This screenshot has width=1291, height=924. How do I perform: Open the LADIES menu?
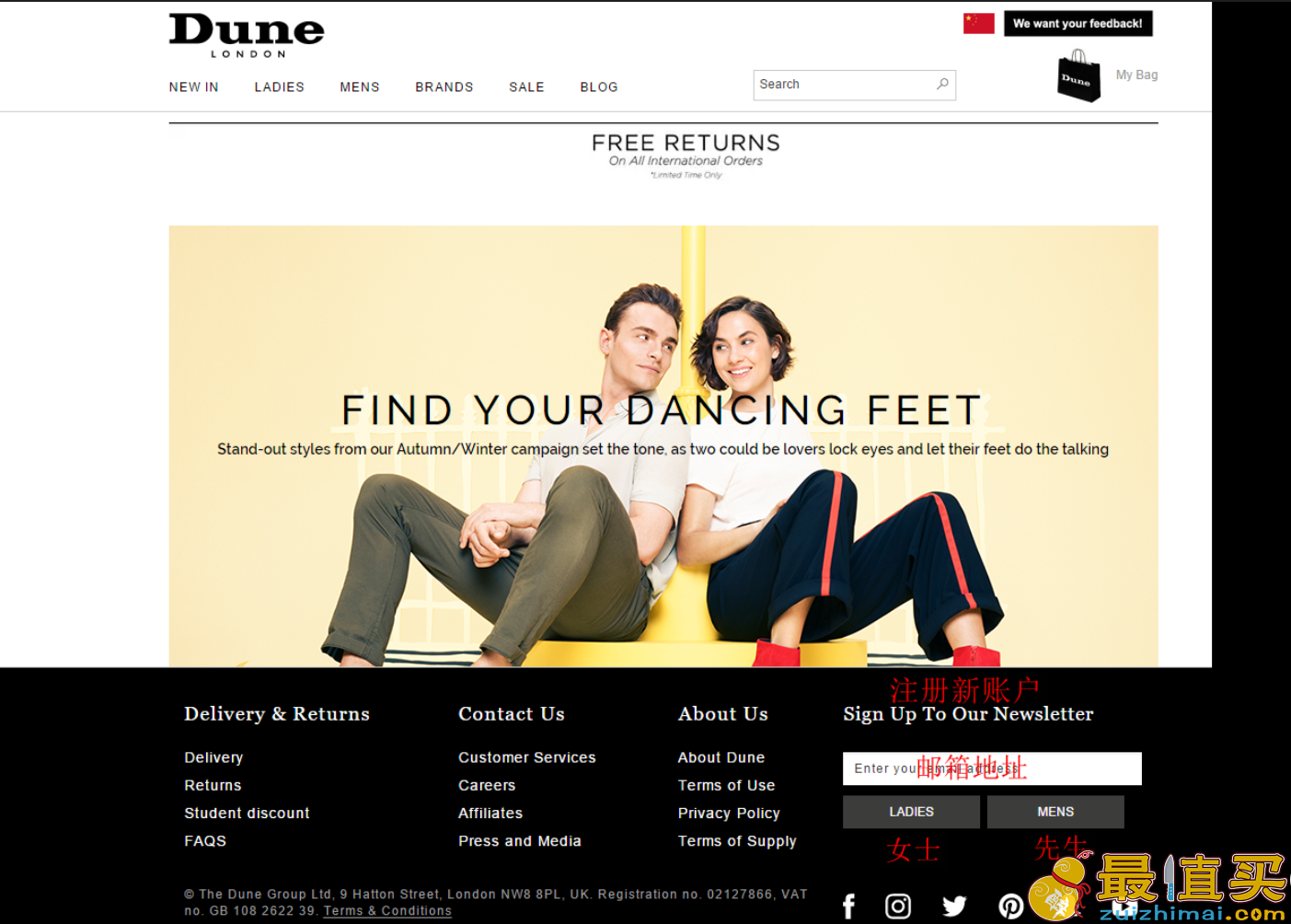click(280, 87)
